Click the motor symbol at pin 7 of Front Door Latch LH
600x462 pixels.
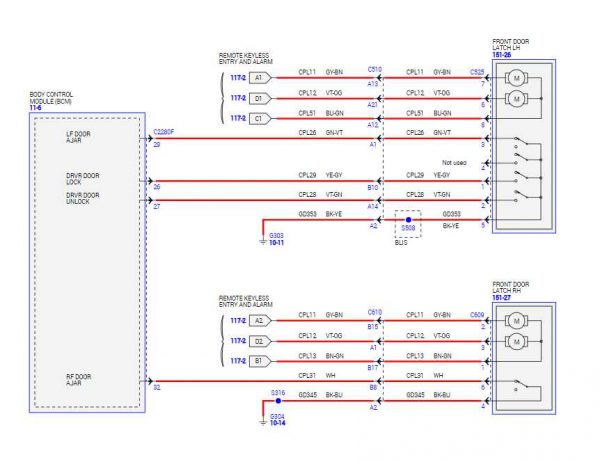tap(517, 78)
